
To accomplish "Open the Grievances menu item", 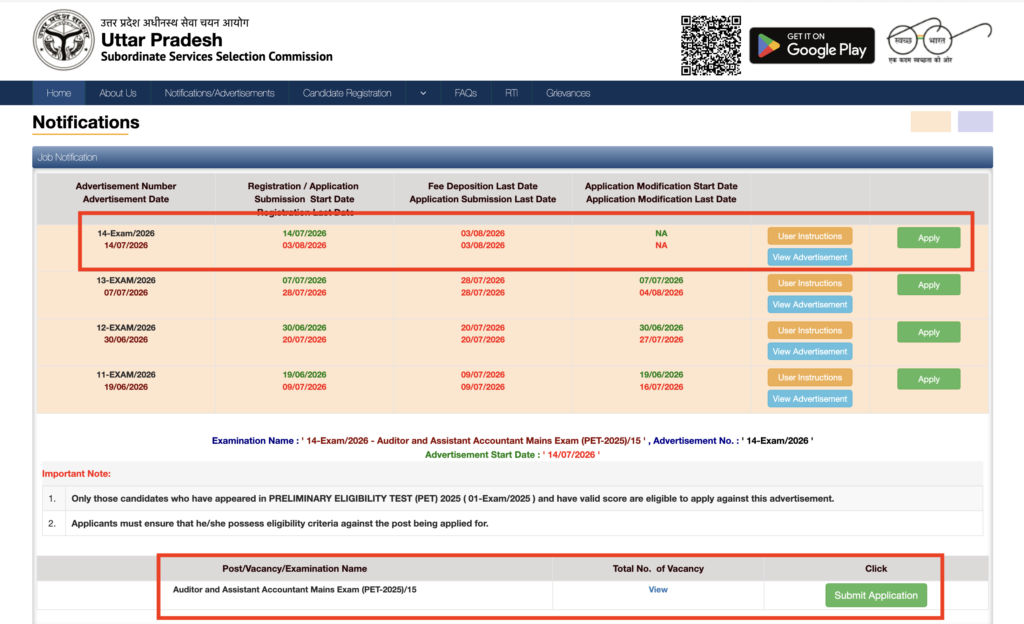I will (x=568, y=93).
